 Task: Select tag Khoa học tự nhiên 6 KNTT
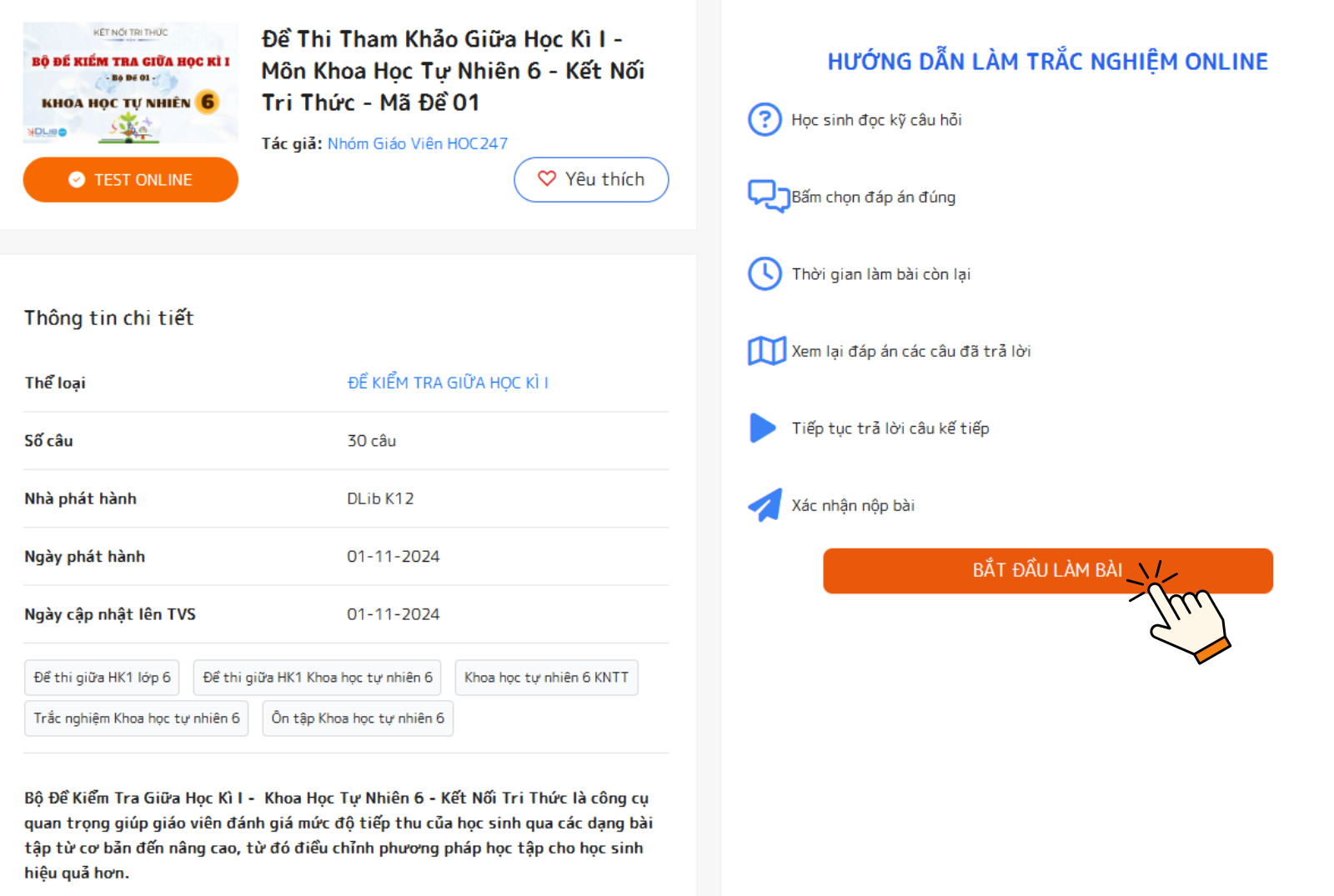[x=546, y=678]
